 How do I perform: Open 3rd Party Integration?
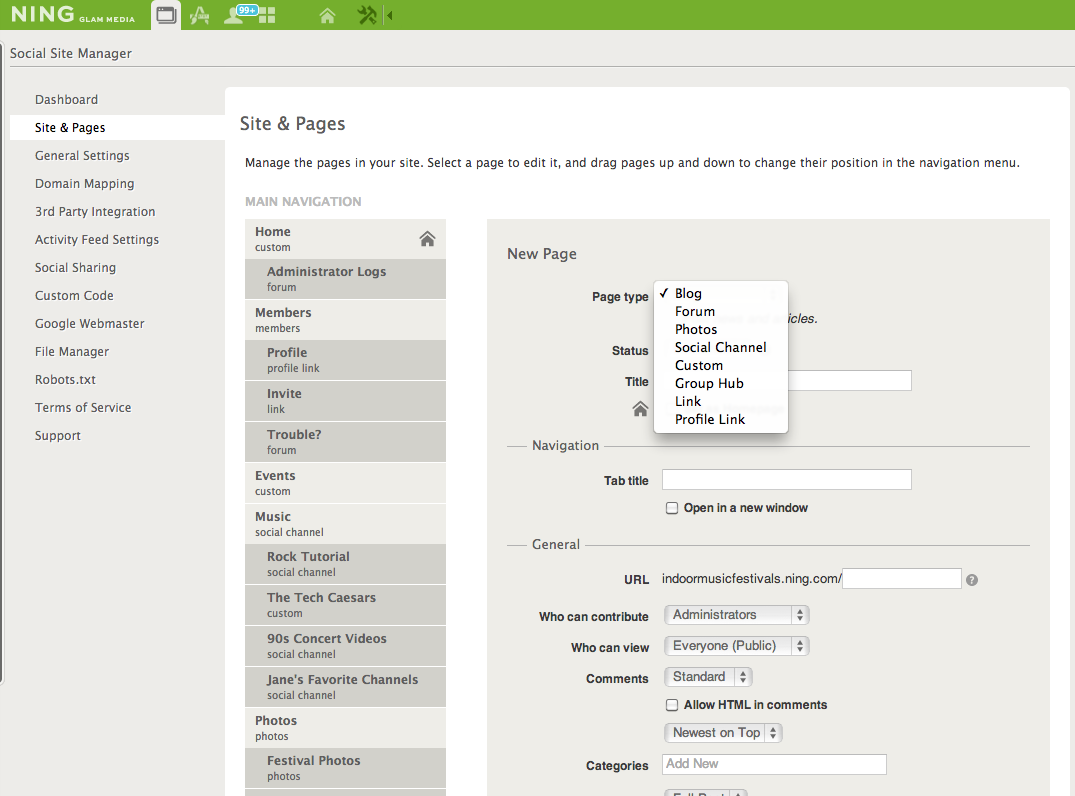point(95,212)
